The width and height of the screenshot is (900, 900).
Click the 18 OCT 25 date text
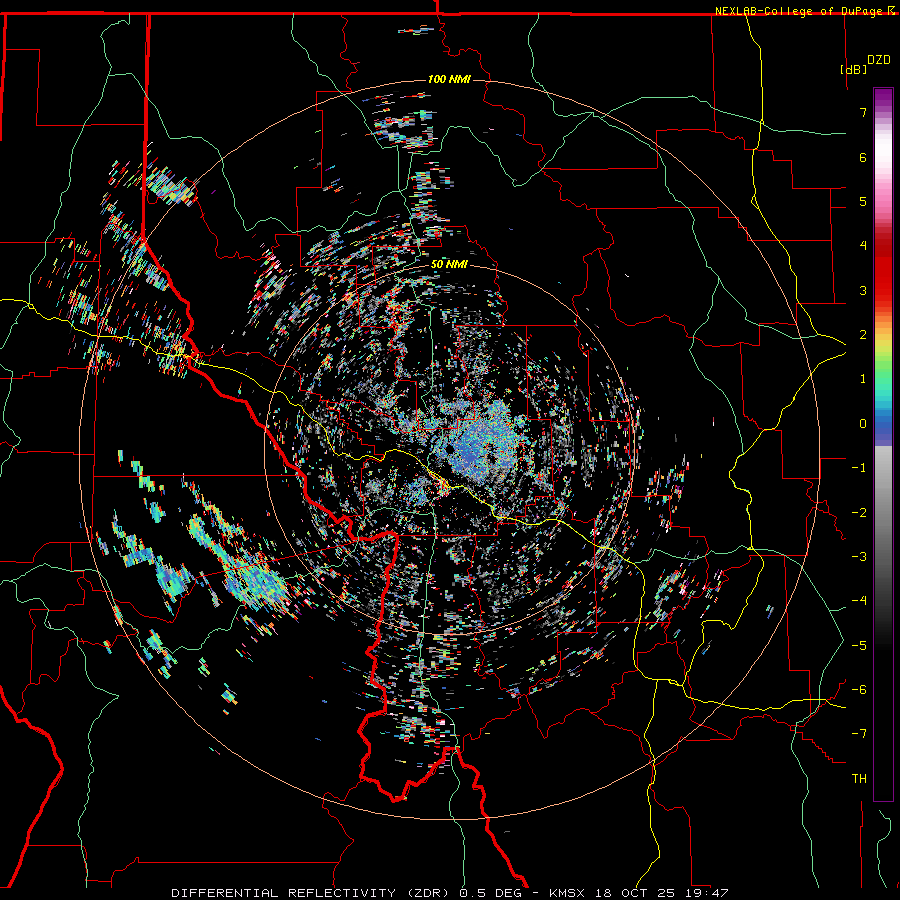[636, 893]
